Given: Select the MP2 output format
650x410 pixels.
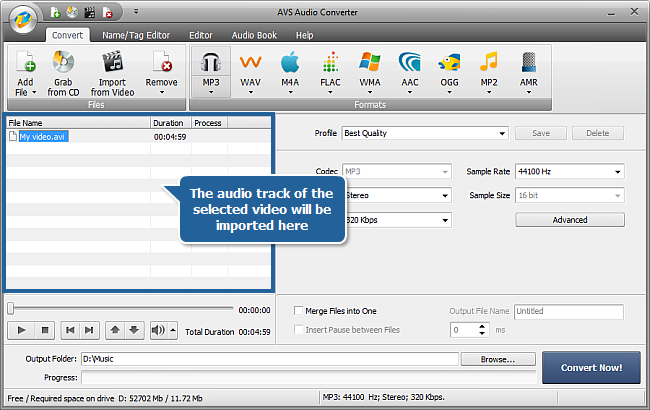Looking at the screenshot, I should (489, 68).
